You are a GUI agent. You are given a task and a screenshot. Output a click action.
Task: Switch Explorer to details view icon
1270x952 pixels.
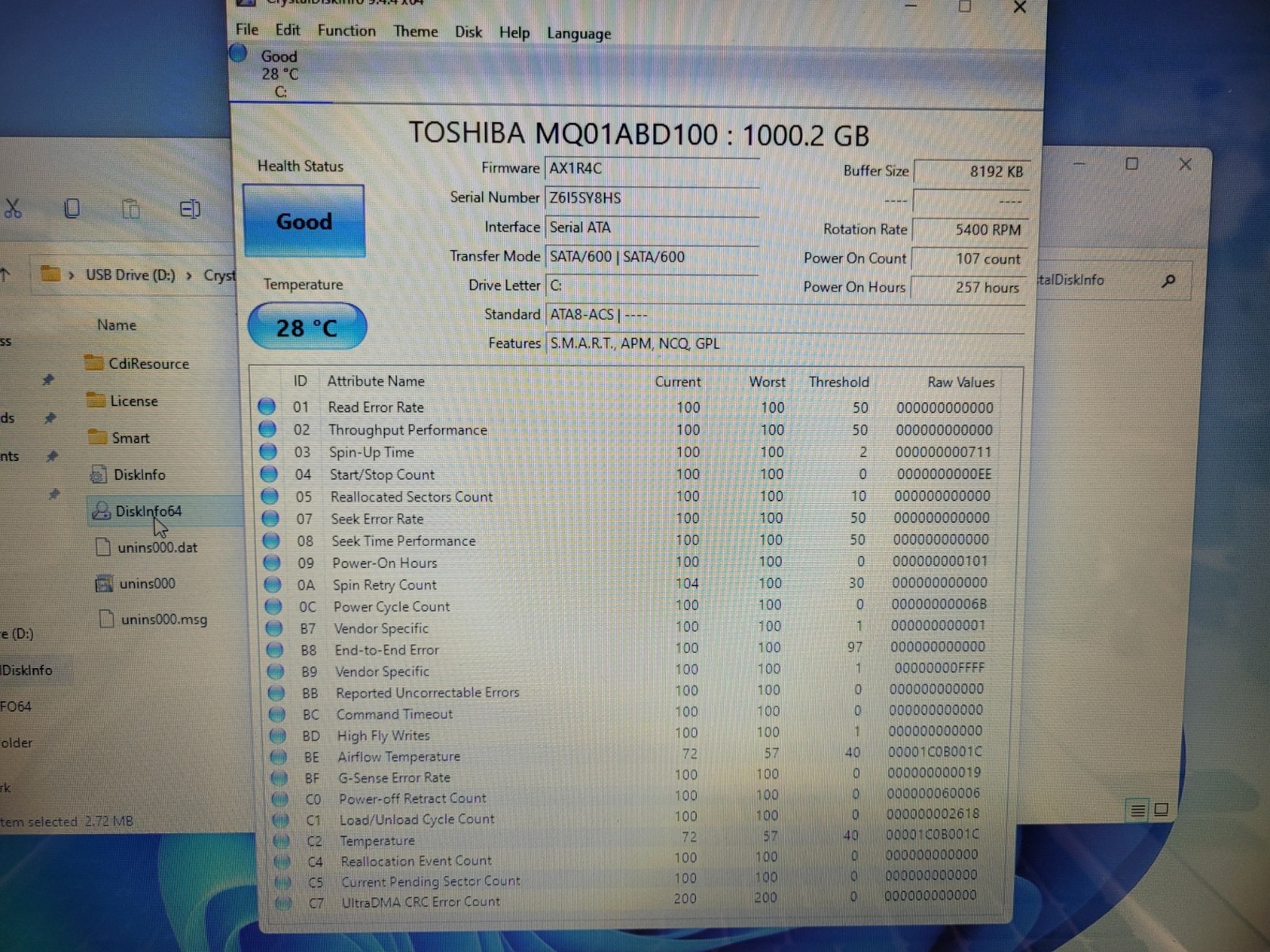coord(1137,810)
